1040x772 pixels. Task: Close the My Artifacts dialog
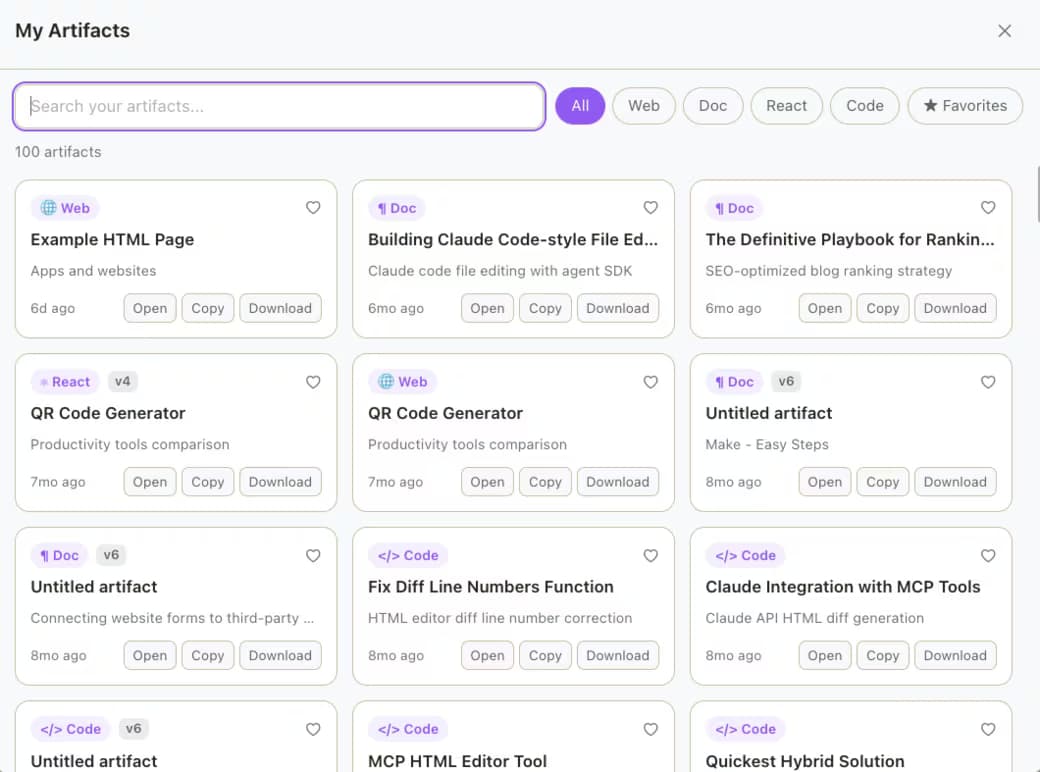(1004, 31)
